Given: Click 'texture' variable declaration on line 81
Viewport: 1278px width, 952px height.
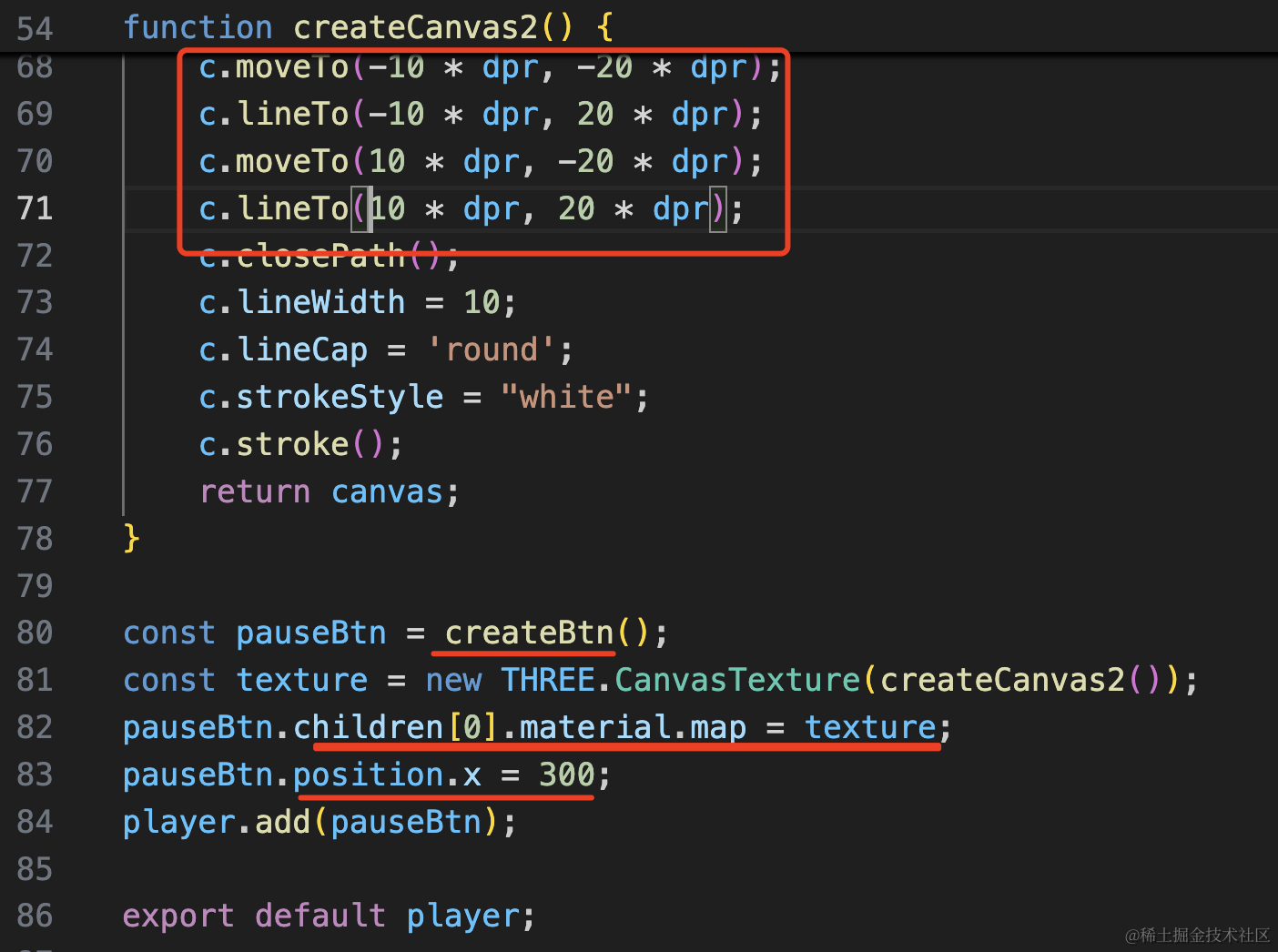Looking at the screenshot, I should point(302,680).
